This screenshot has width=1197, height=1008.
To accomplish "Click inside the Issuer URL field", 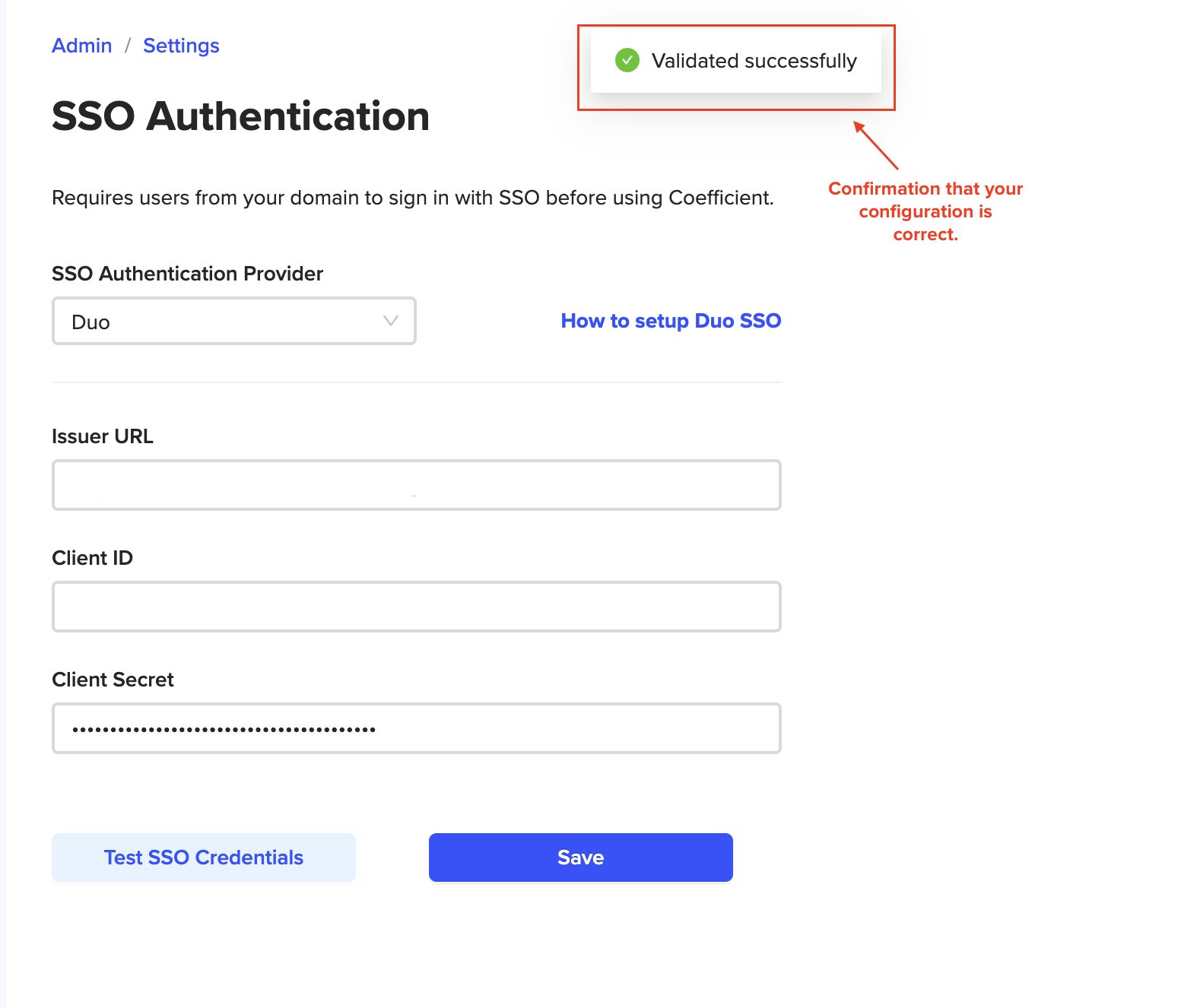I will click(416, 484).
